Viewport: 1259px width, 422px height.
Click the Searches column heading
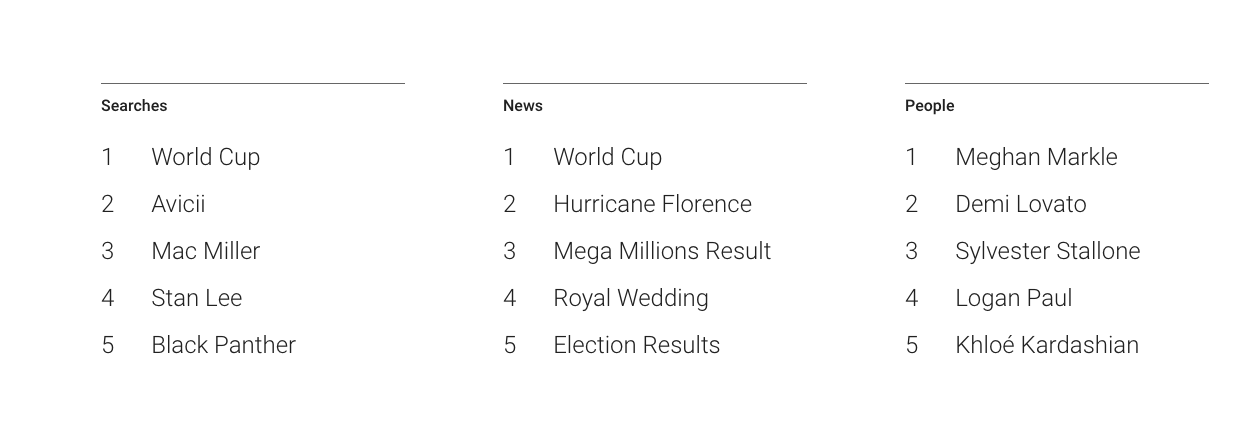click(x=134, y=106)
